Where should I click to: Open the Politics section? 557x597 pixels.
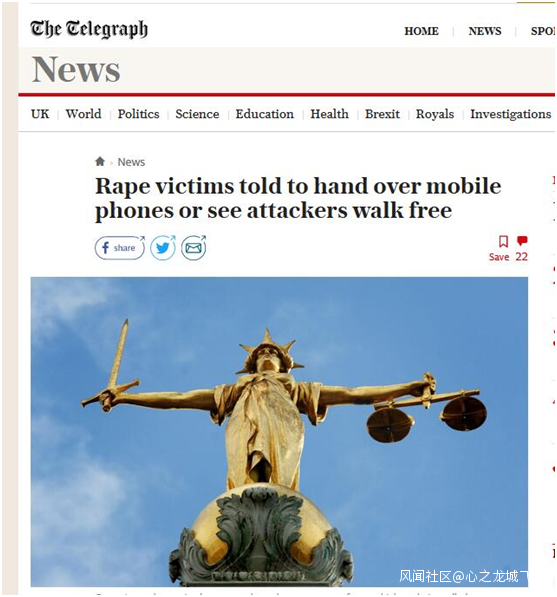click(x=138, y=114)
